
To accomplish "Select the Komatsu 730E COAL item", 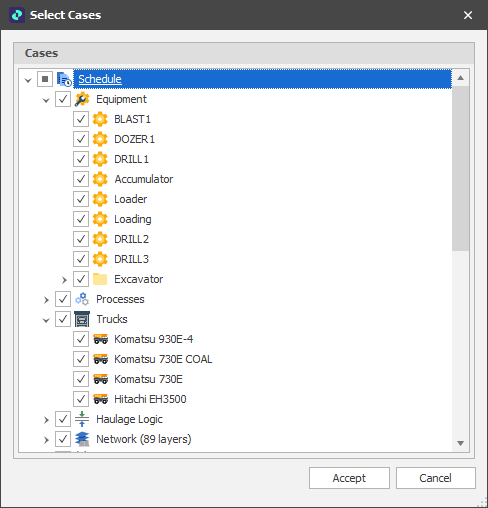I will coord(163,359).
